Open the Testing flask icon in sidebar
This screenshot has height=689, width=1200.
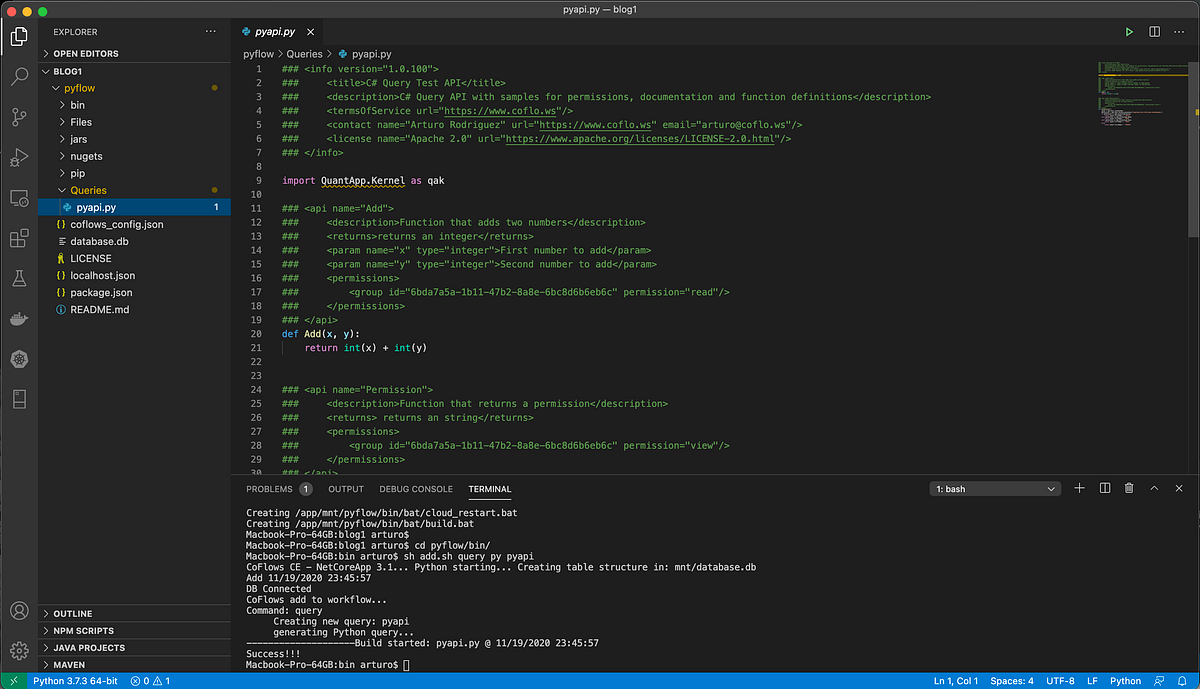tap(18, 278)
